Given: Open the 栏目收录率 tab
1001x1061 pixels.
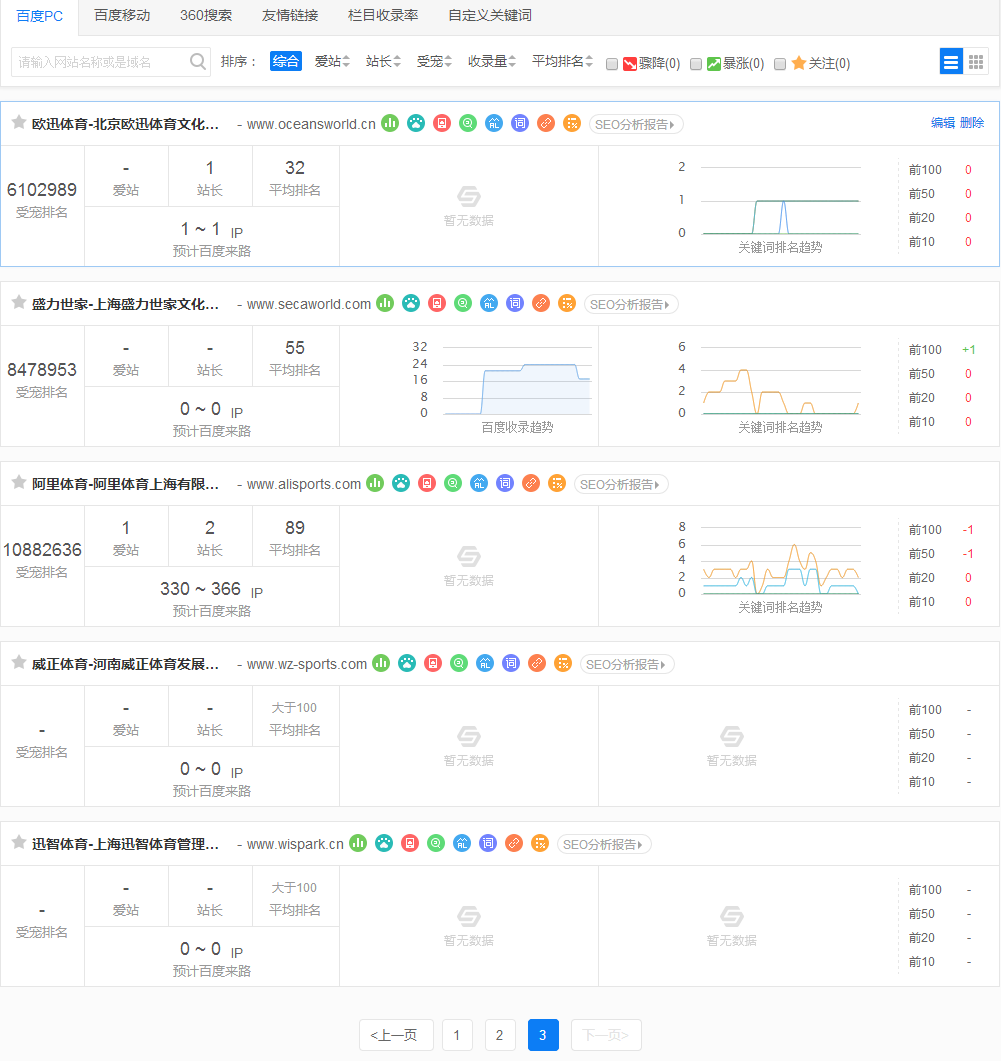Looking at the screenshot, I should point(382,16).
